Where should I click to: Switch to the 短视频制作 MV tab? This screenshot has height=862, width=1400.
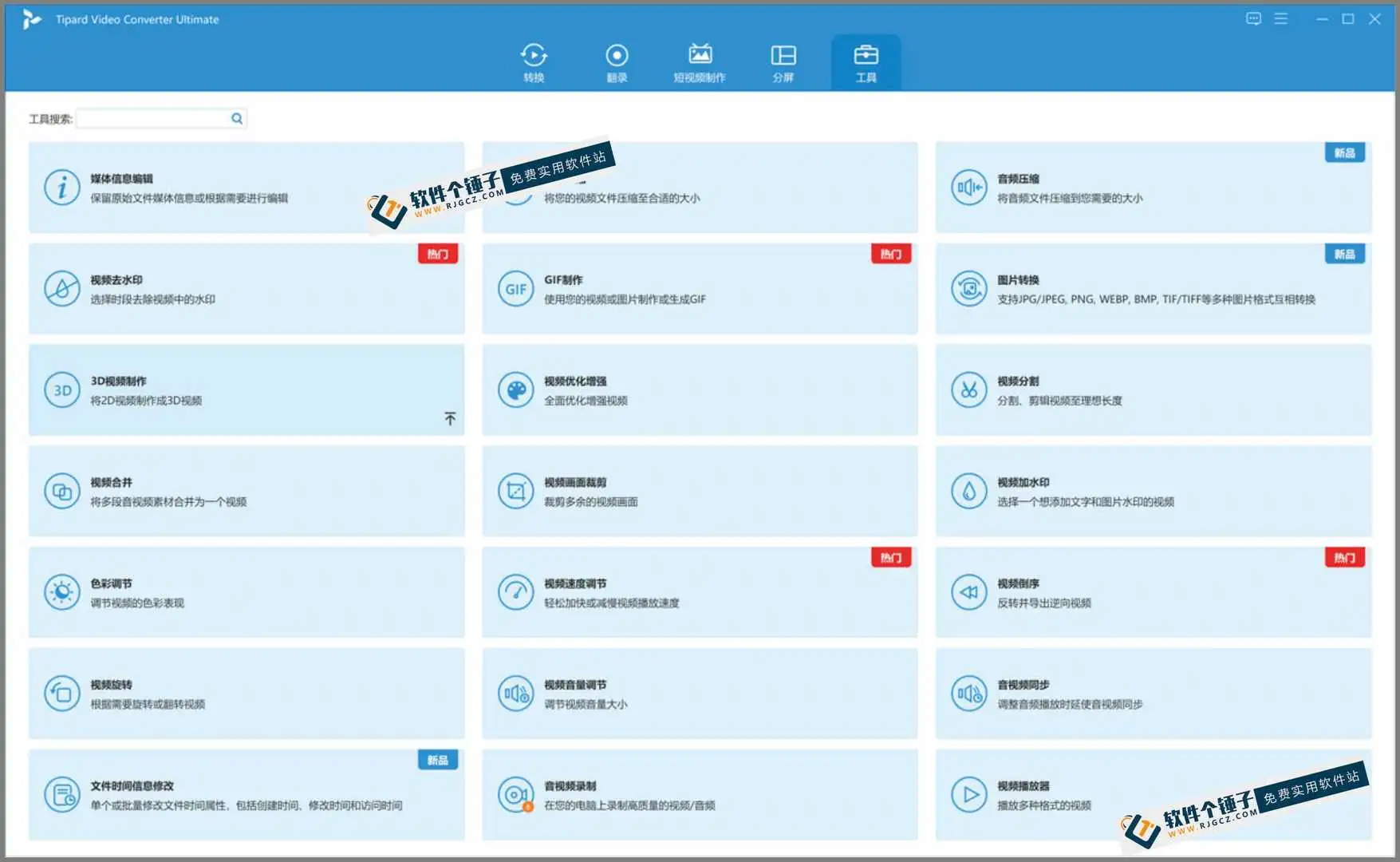tap(700, 62)
